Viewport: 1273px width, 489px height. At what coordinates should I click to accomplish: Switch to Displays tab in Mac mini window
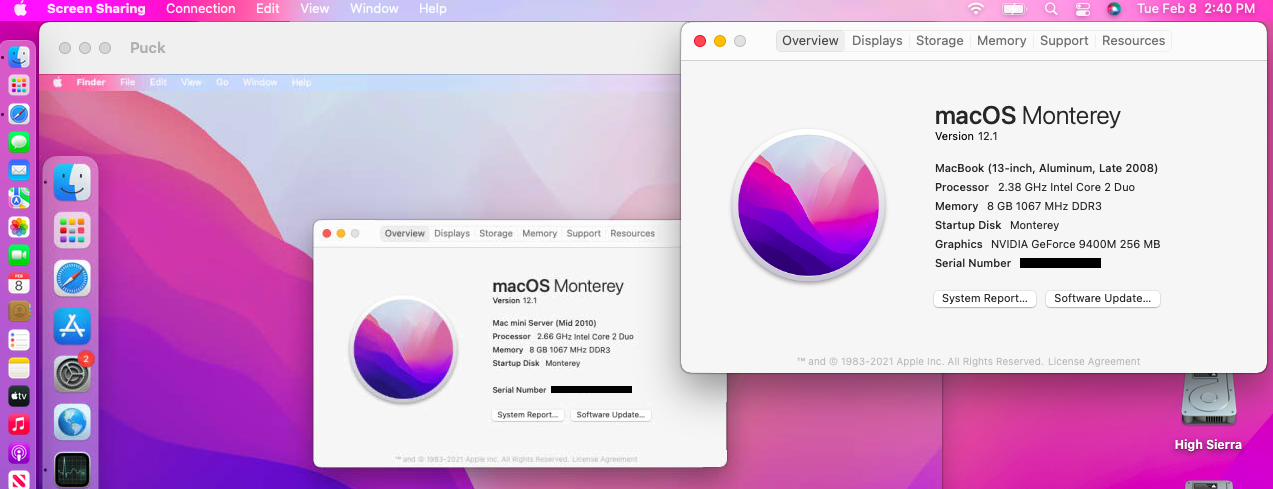tap(452, 233)
